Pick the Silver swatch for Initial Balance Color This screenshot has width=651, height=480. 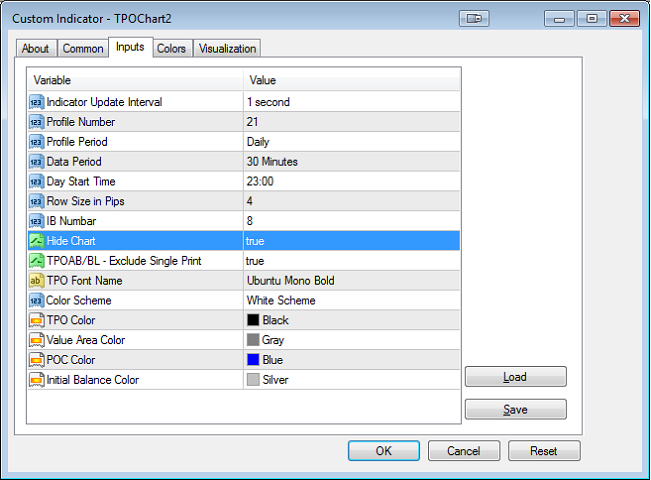click(x=253, y=380)
